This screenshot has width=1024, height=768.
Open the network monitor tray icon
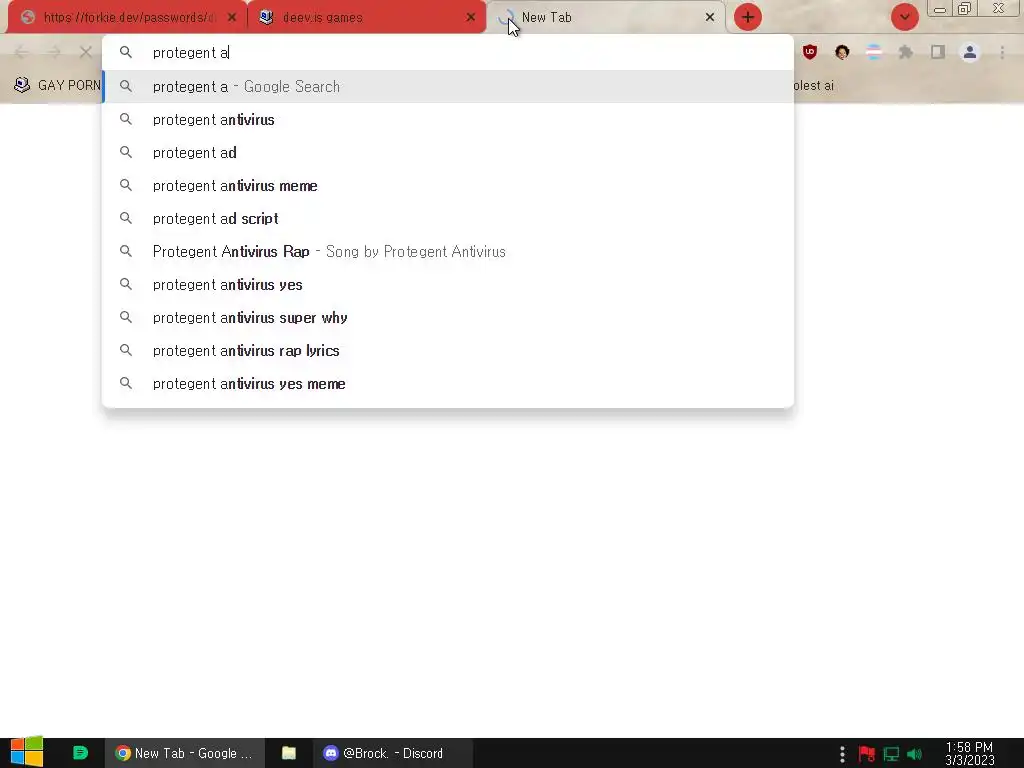point(891,754)
